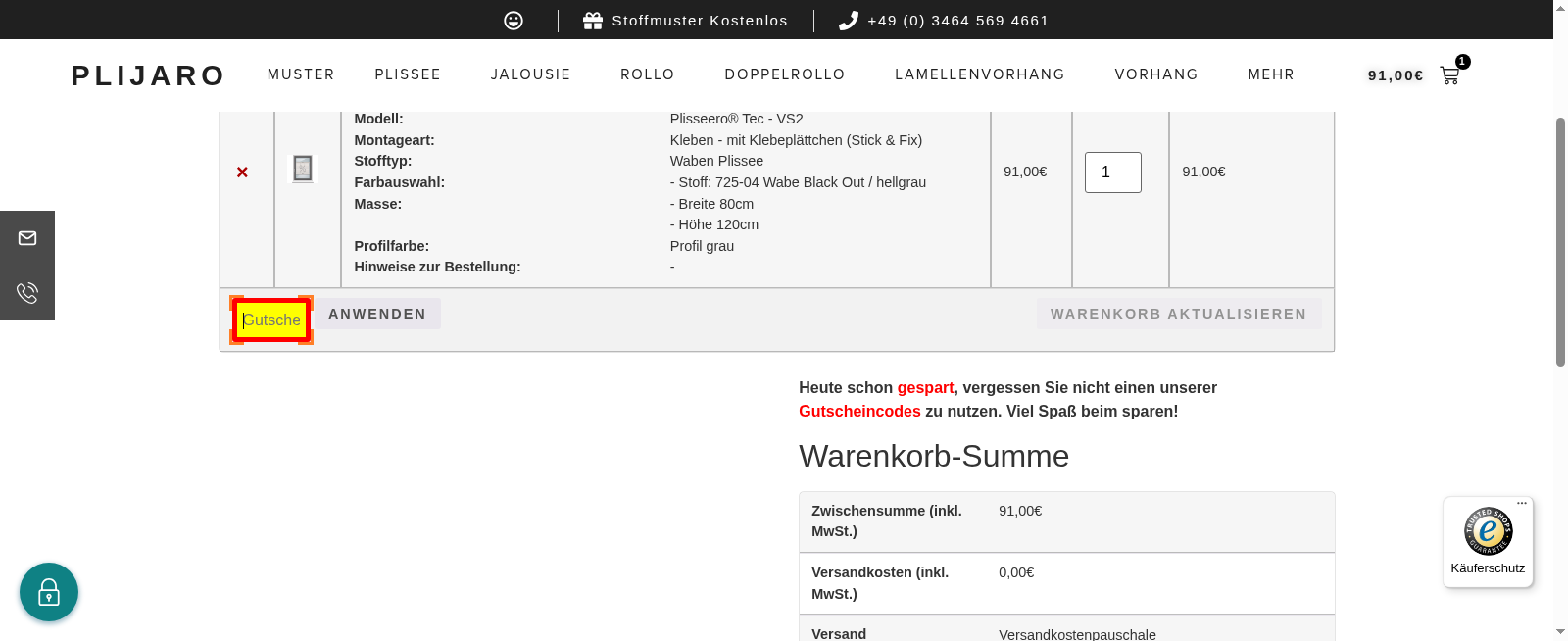Click the product thumbnail image
This screenshot has width=1568, height=641.
coord(303,169)
